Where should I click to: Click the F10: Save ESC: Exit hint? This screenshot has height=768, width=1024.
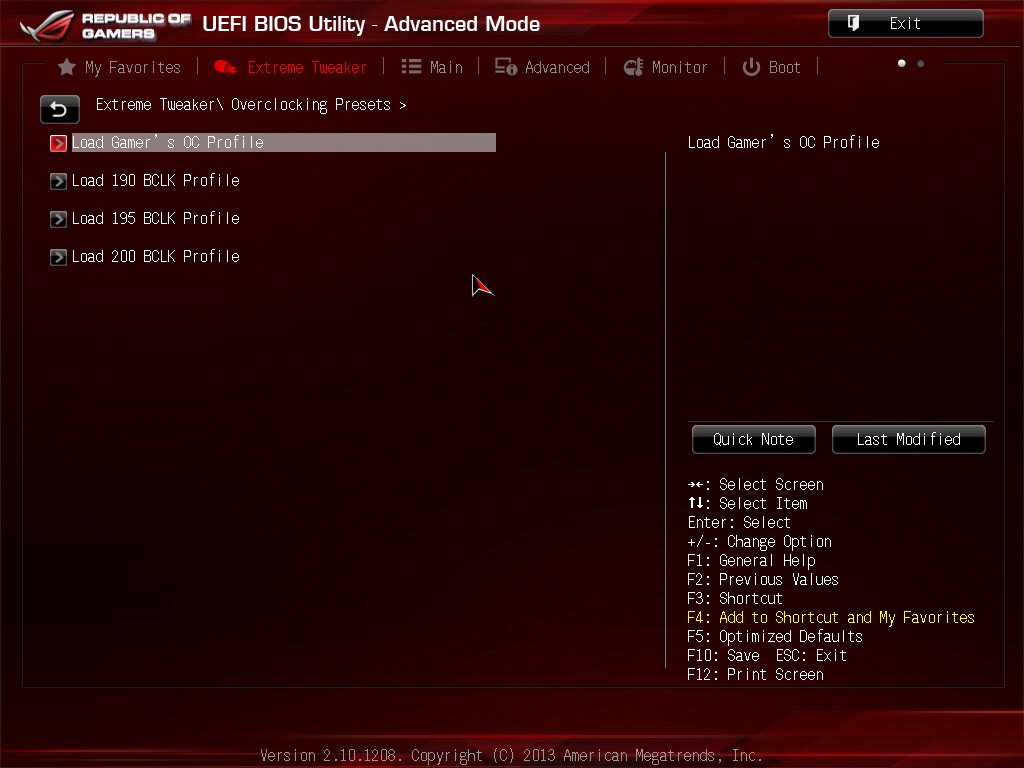pos(767,655)
